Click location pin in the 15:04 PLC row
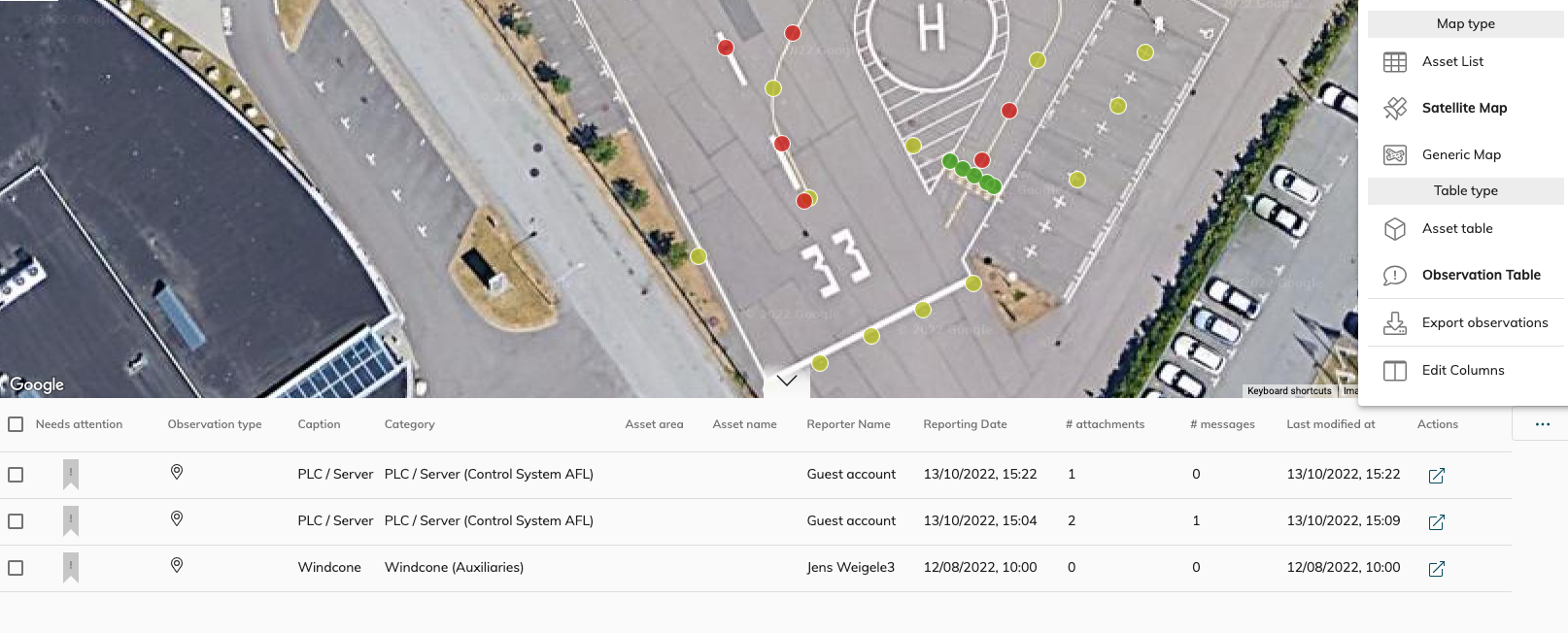The height and width of the screenshot is (633, 1568). [x=177, y=518]
